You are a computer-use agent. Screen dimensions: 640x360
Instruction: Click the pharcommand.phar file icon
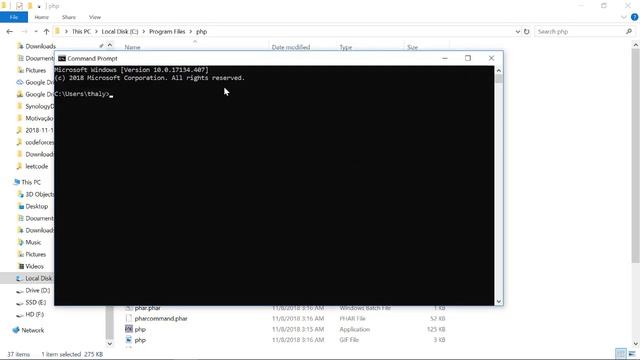pyautogui.click(x=129, y=318)
